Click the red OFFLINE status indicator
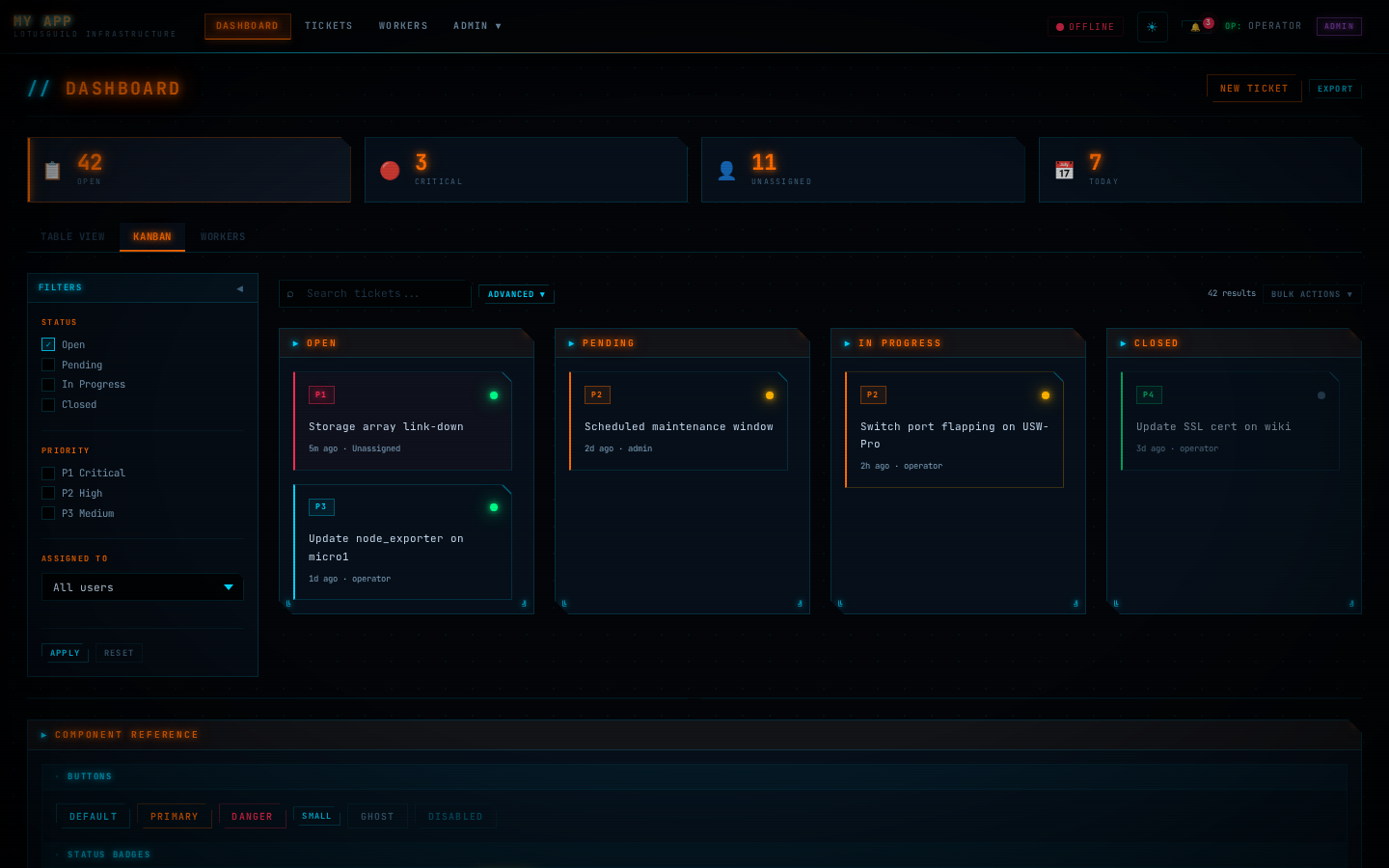1389x868 pixels. 1085,27
